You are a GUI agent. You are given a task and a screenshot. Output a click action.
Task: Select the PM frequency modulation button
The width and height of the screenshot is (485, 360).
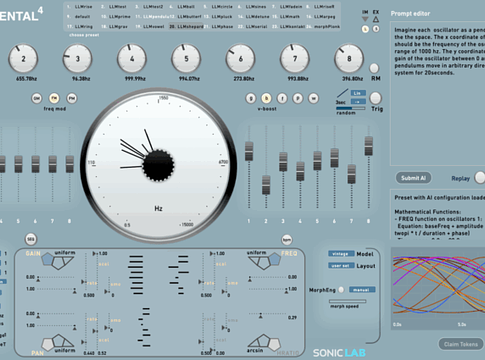72,98
